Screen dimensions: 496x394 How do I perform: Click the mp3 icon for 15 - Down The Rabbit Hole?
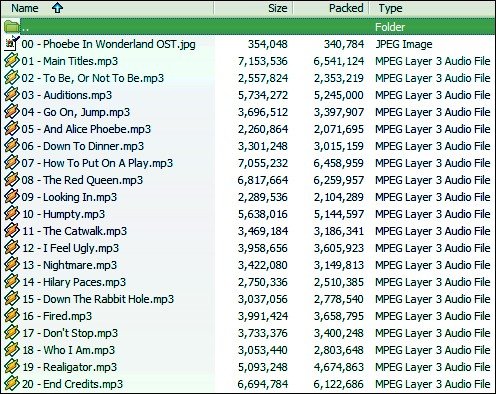[x=11, y=299]
